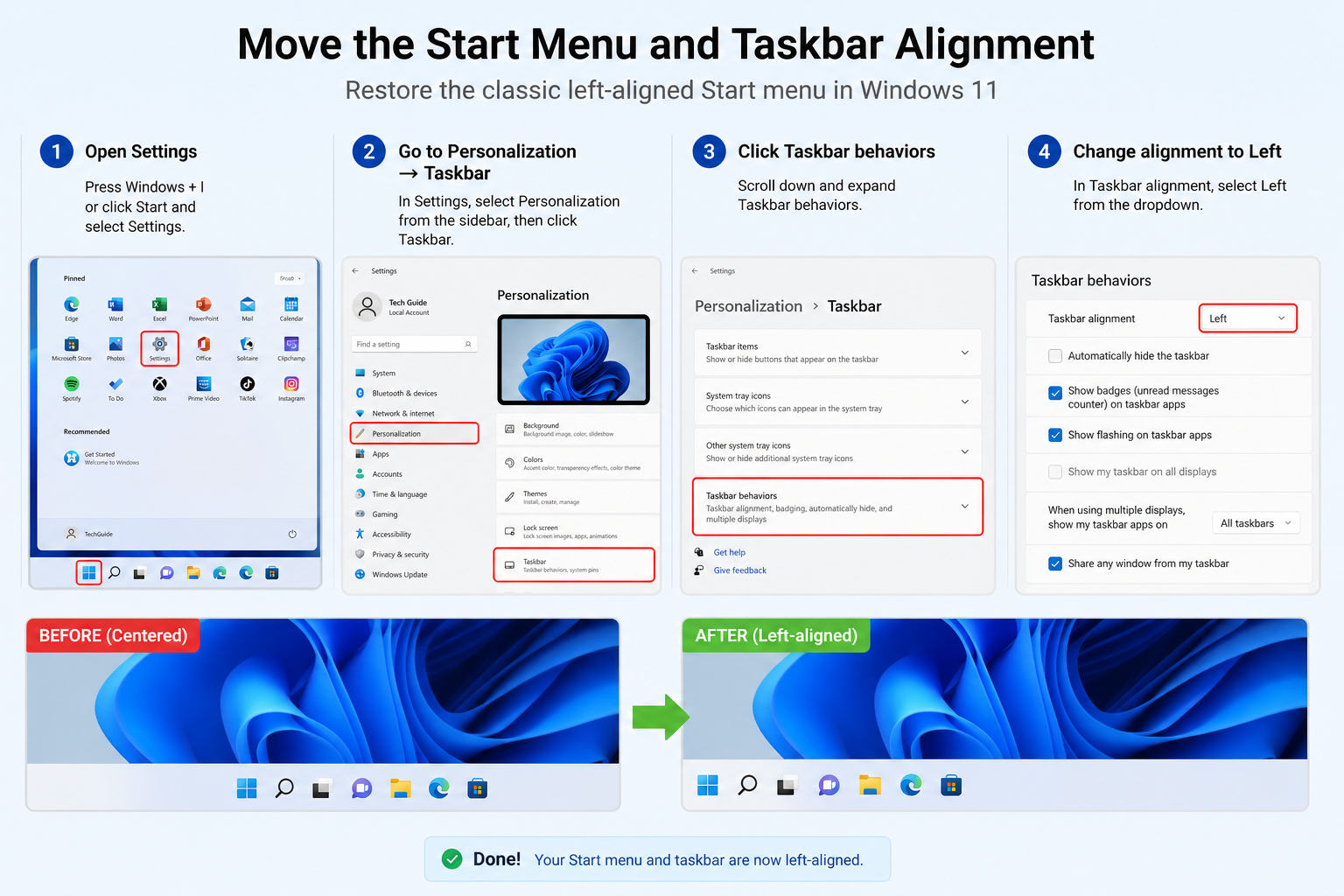Viewport: 1344px width, 896px height.
Task: Open Microsoft Store on the AFTER taskbar
Action: click(x=951, y=786)
